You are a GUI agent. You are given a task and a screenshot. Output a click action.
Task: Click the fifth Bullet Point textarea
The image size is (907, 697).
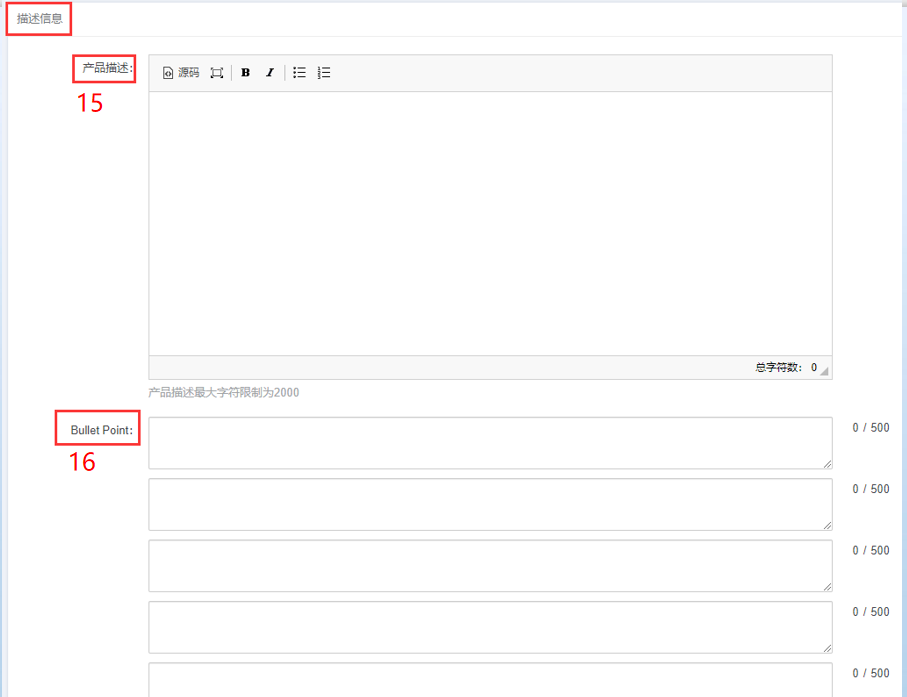click(491, 680)
